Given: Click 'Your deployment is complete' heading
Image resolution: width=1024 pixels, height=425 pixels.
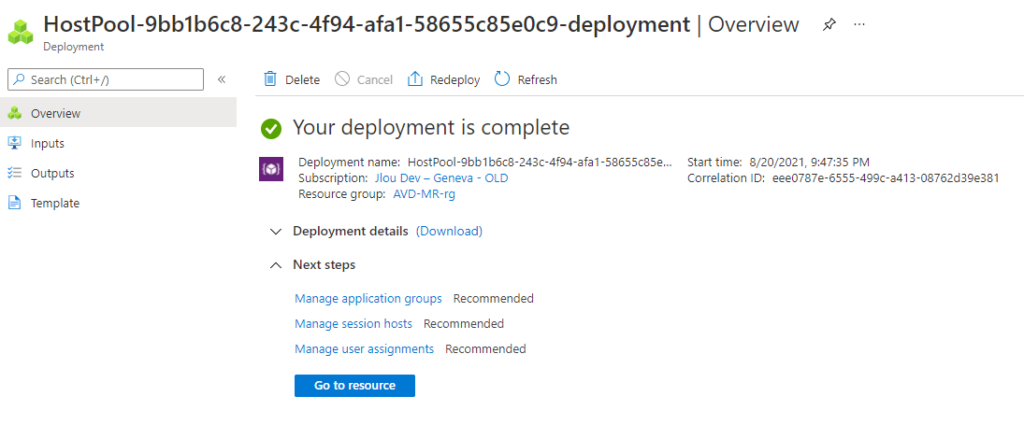Looking at the screenshot, I should (x=431, y=127).
